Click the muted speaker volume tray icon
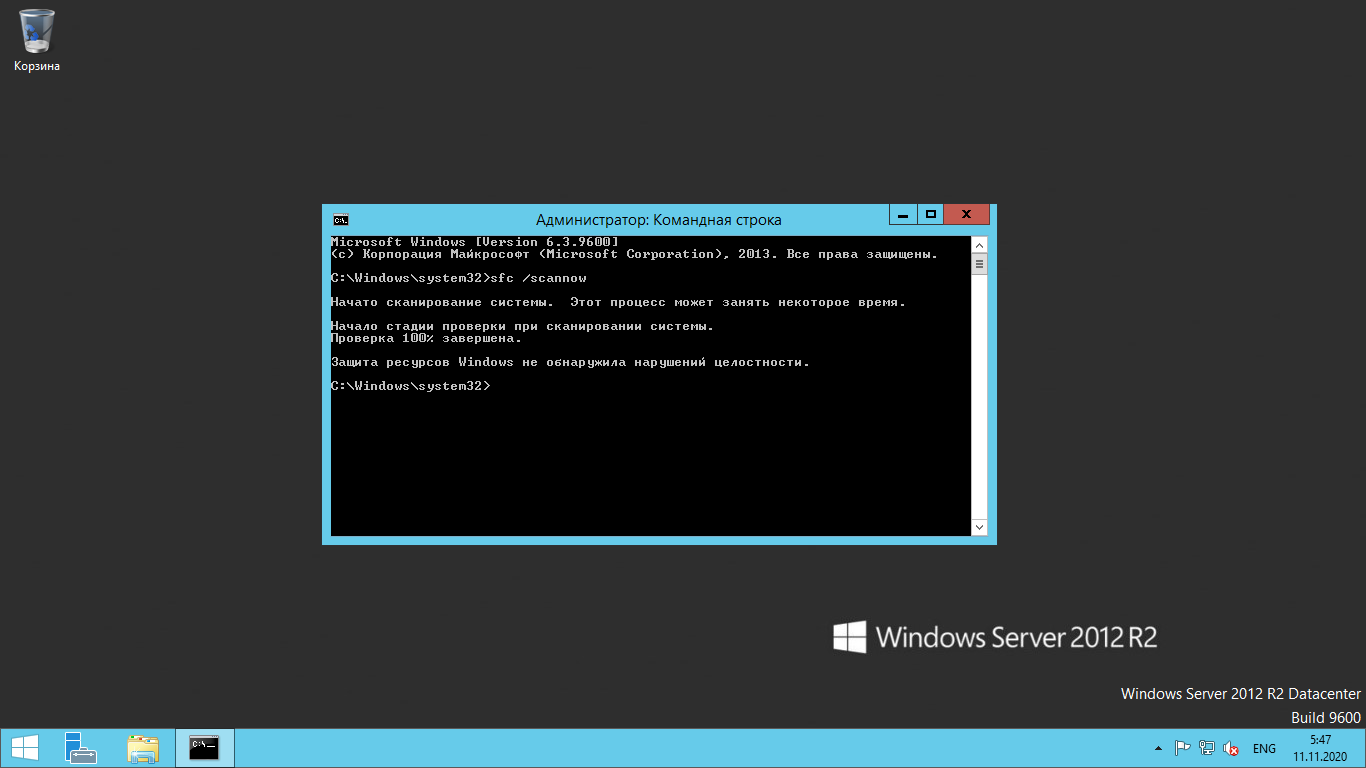Screen dimensions: 1366x768 point(1232,748)
